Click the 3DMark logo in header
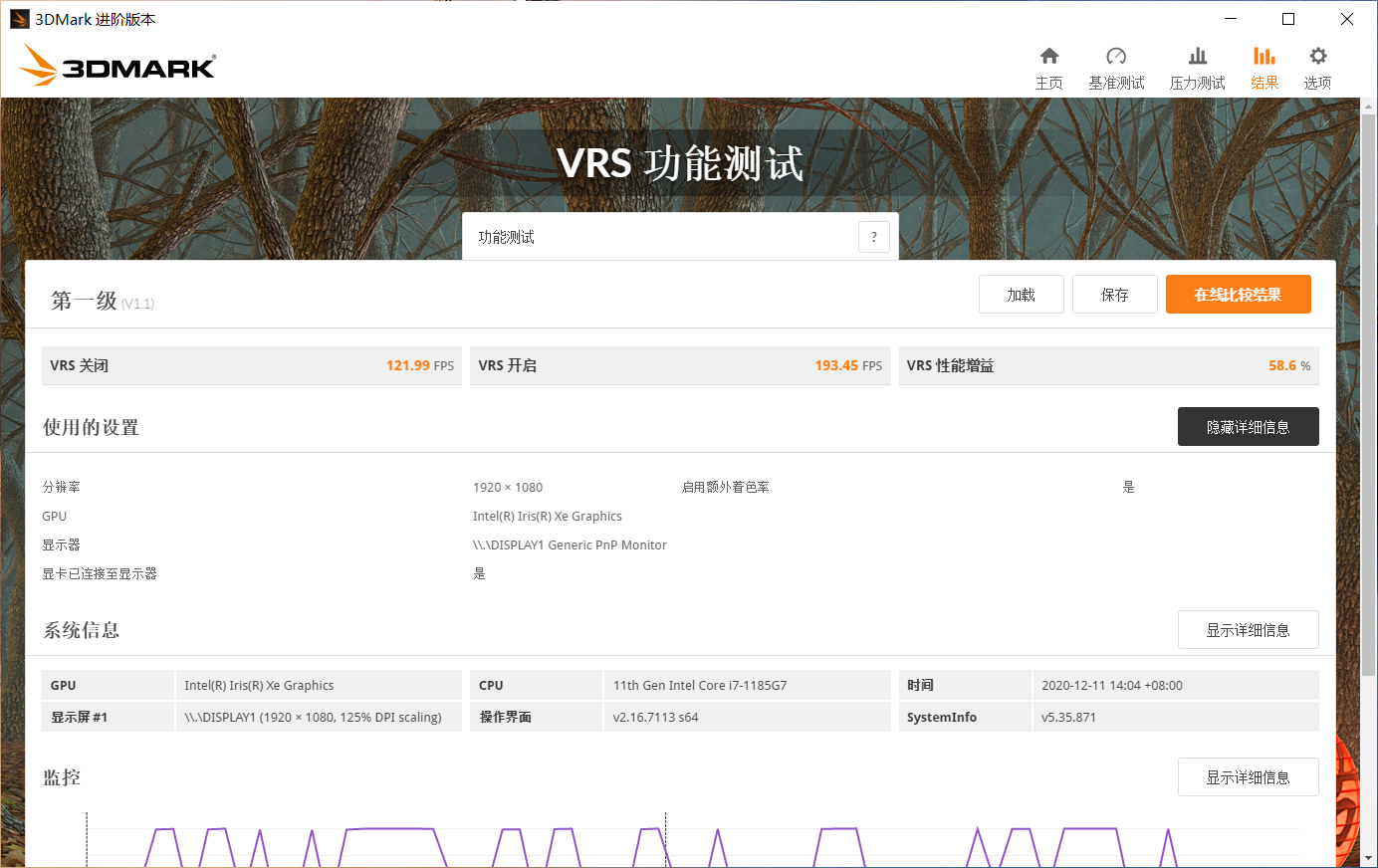1378x868 pixels. click(x=117, y=66)
